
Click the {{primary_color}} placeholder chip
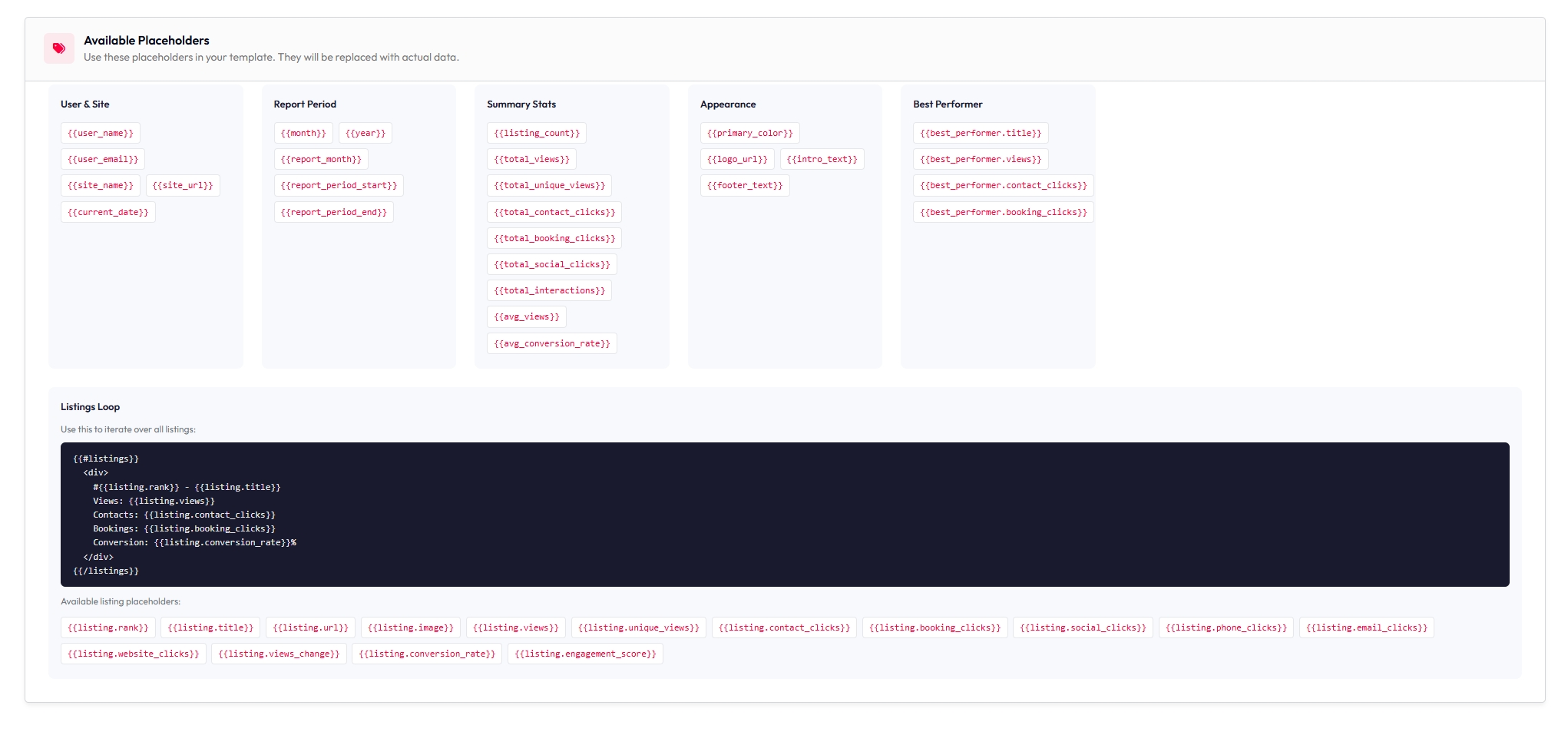tap(750, 133)
